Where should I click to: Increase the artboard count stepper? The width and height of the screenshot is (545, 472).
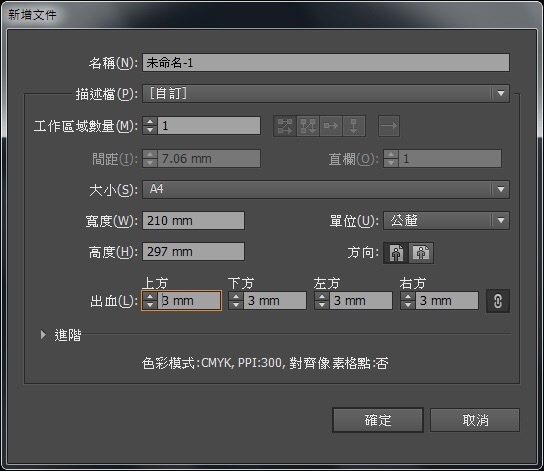pyautogui.click(x=150, y=122)
